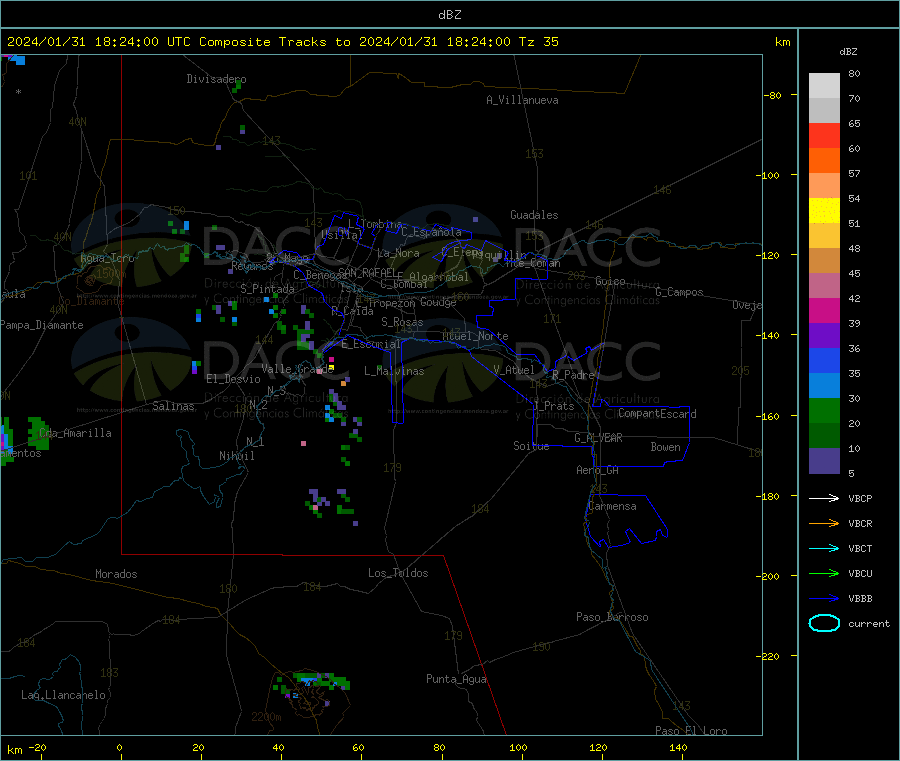Click the SAN_RAFAEL map label
Screen dimensions: 900x761
pyautogui.click(x=367, y=272)
